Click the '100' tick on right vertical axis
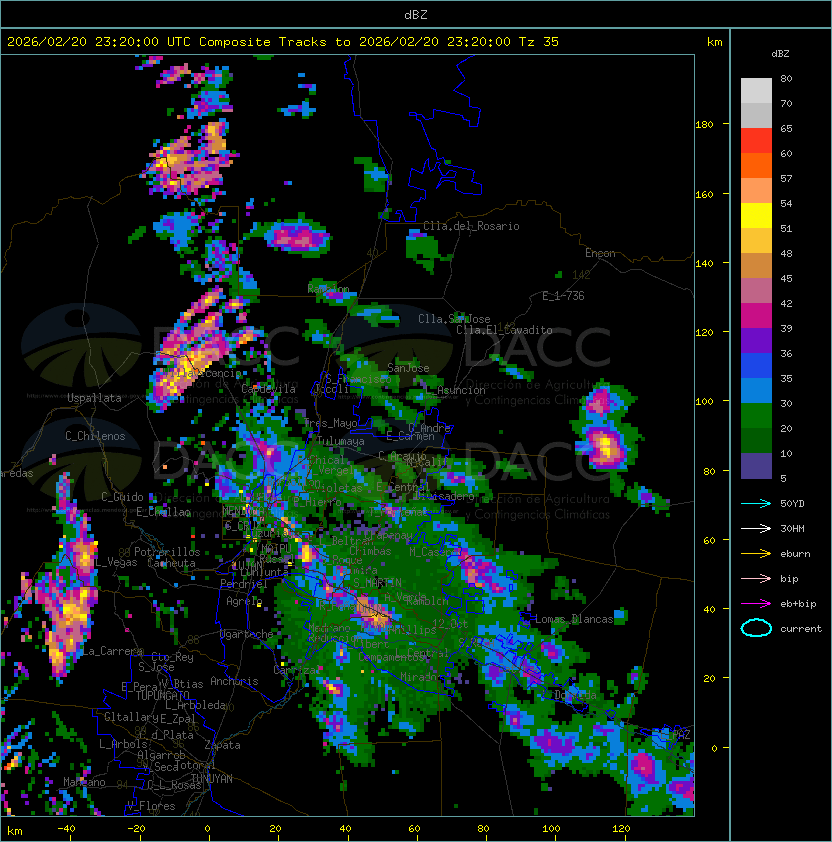The width and height of the screenshot is (832, 842). pos(704,402)
